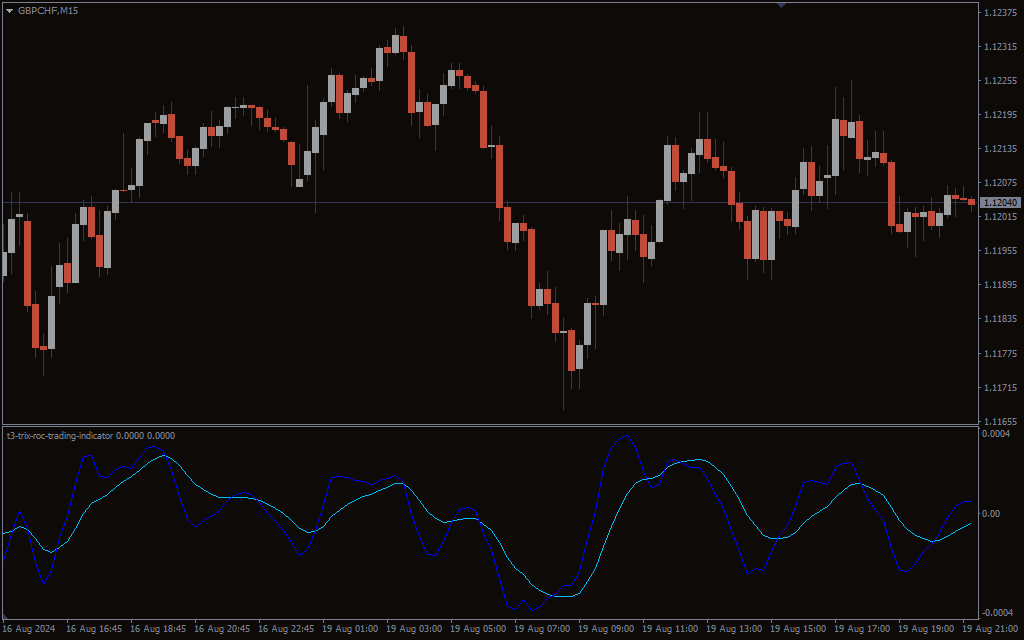Viewport: 1024px width, 640px height.
Task: Click the 1.12135 label on price scale
Action: [x=1000, y=149]
